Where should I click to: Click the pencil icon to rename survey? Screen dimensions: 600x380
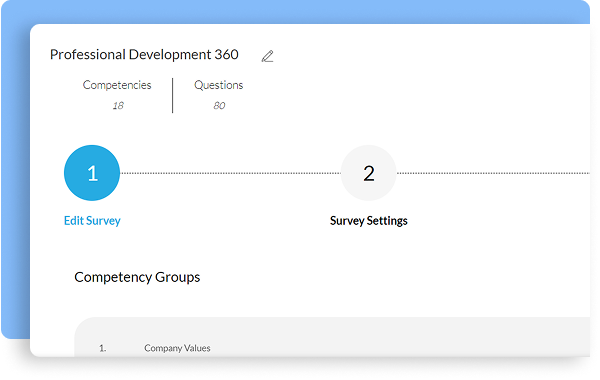[x=267, y=56]
